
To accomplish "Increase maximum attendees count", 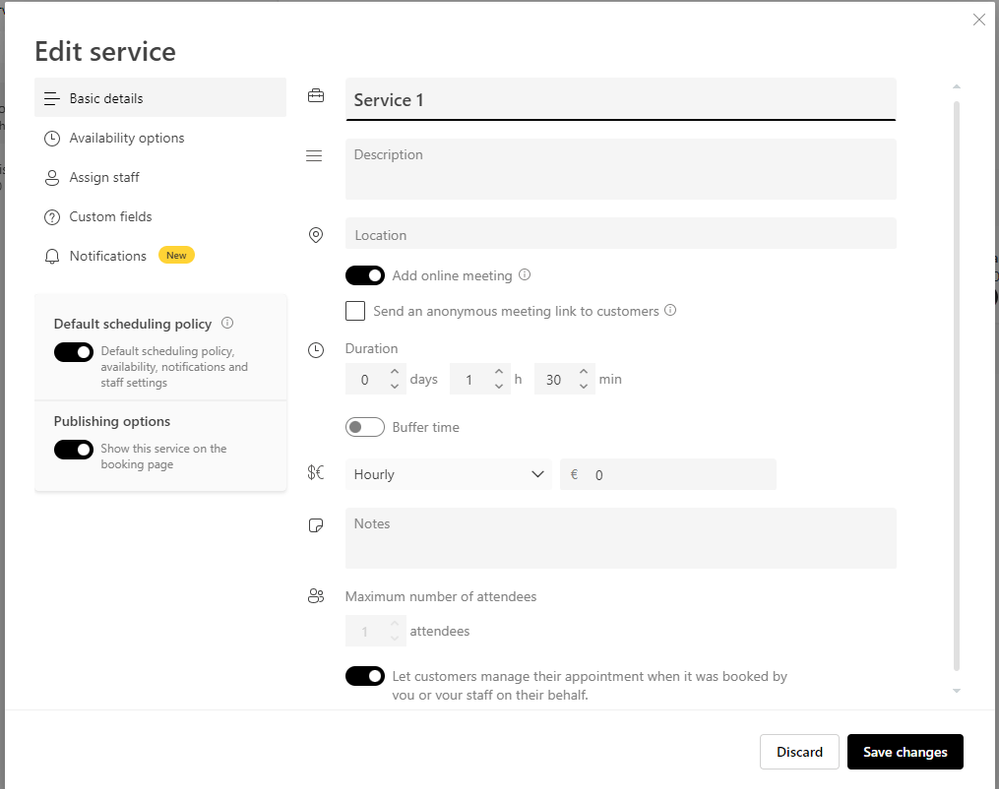I will click(395, 623).
